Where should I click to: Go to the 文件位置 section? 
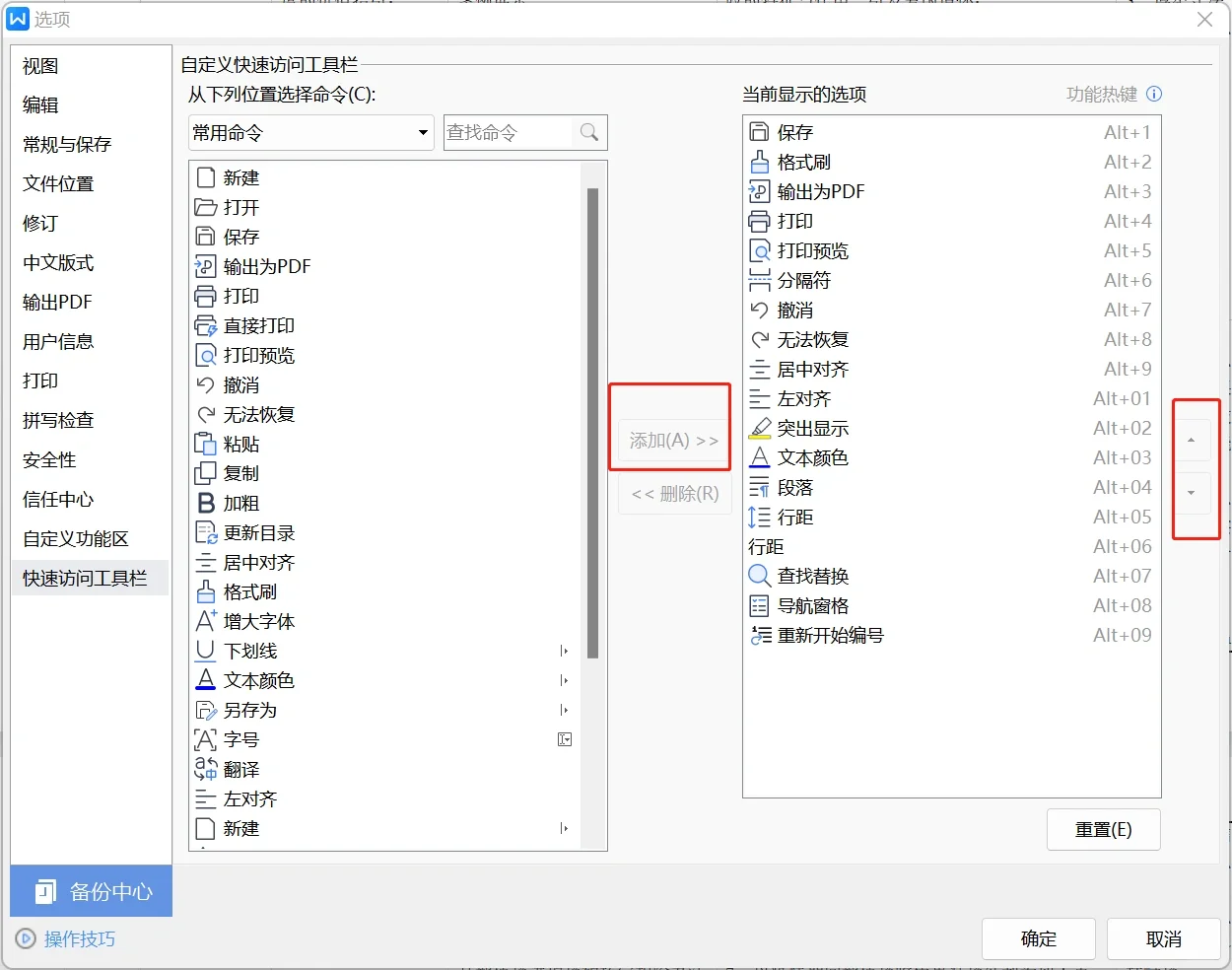[x=58, y=184]
